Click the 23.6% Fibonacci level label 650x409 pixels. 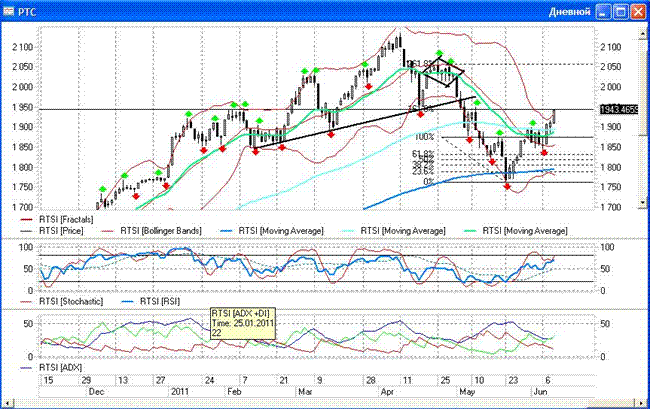[x=423, y=172]
